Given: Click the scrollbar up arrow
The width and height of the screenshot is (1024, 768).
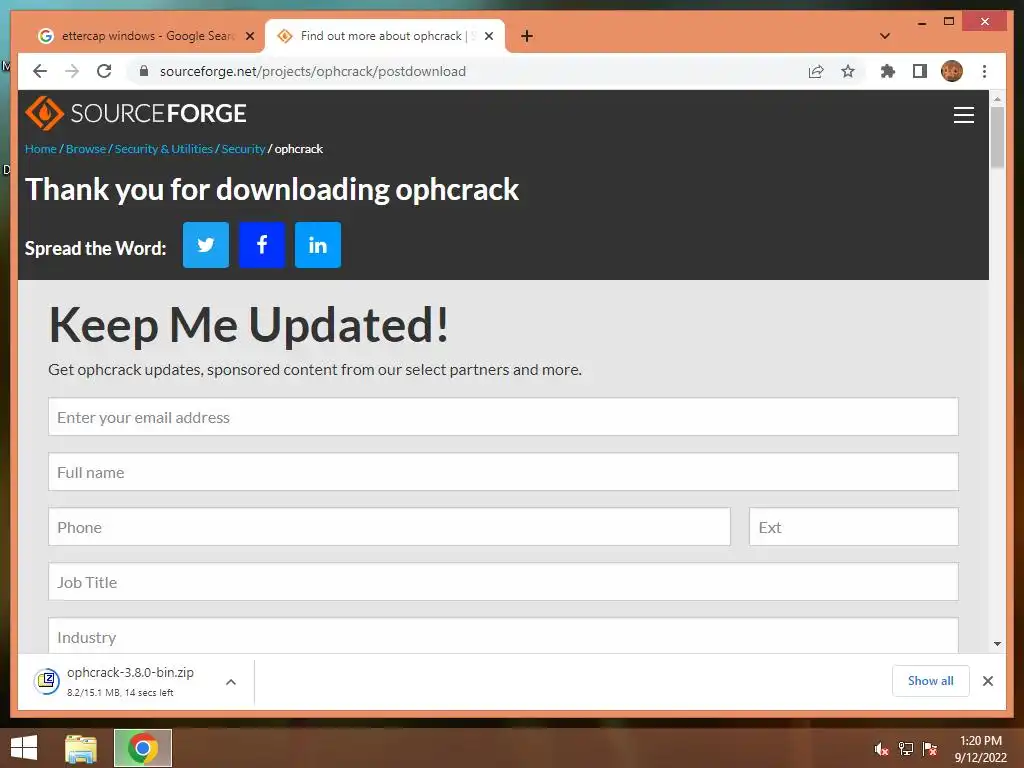Looking at the screenshot, I should (x=997, y=99).
